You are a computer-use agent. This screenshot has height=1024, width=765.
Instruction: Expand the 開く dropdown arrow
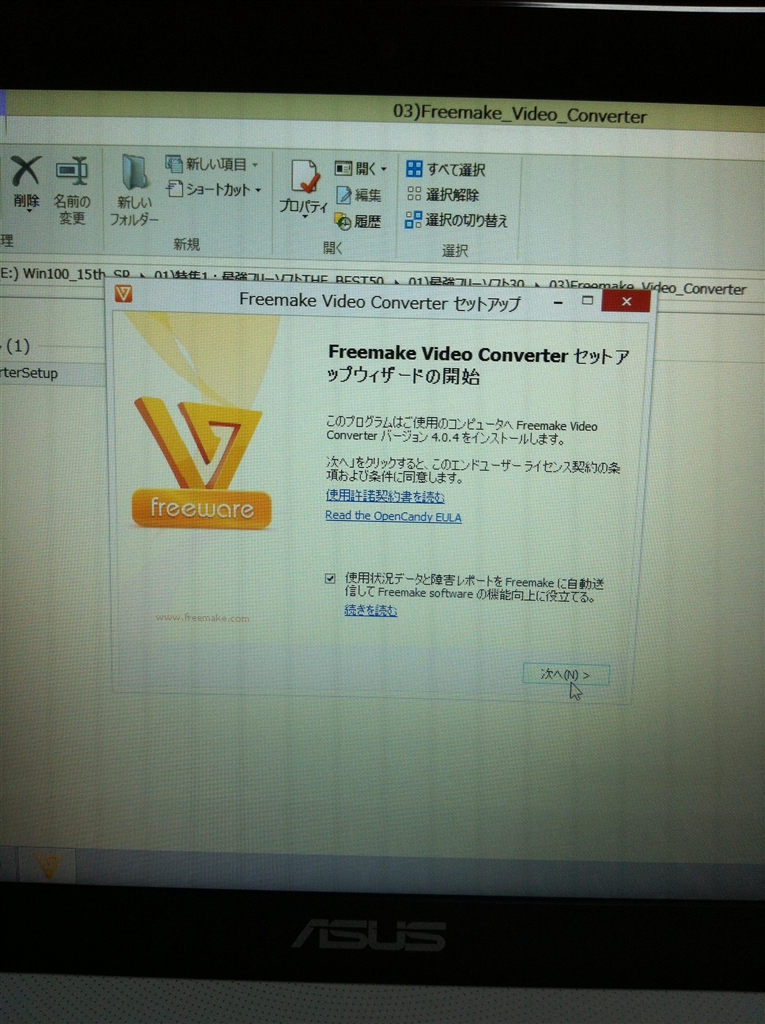[383, 169]
